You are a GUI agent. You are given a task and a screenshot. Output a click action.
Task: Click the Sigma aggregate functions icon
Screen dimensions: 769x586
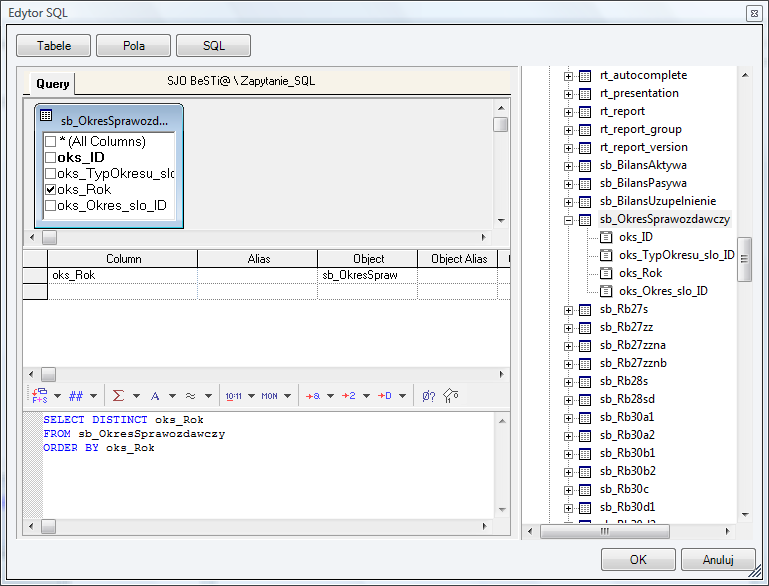(118, 395)
